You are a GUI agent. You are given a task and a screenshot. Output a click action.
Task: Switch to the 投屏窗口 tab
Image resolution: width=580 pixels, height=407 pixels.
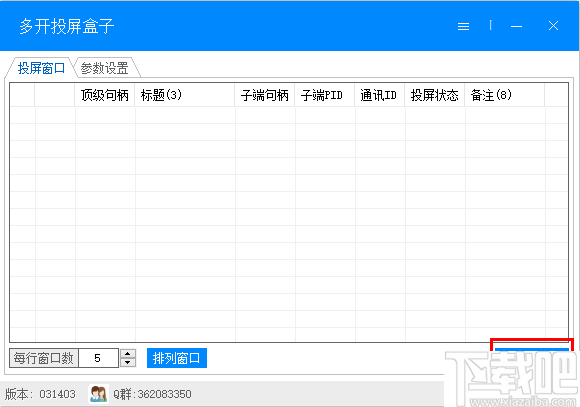[41, 68]
